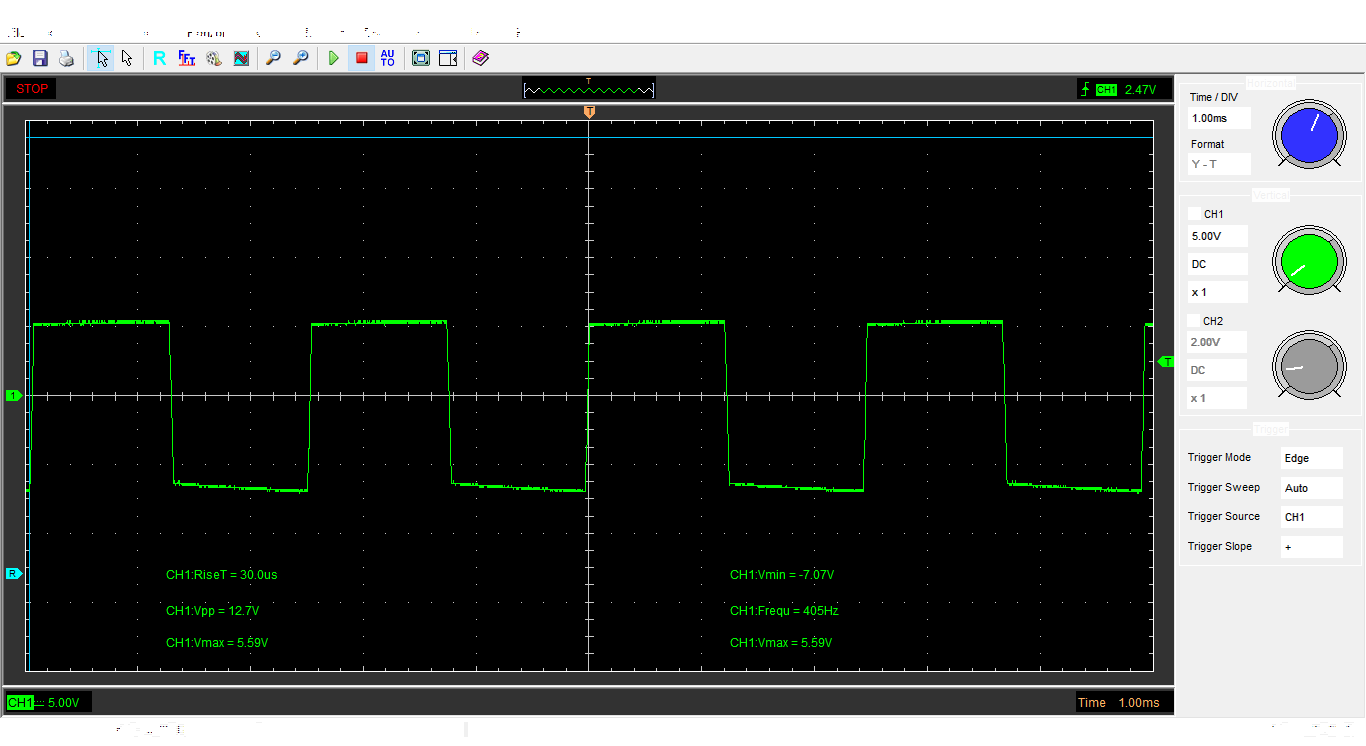Save the current waveform capture
Screen dimensions: 1366x746
(40, 58)
